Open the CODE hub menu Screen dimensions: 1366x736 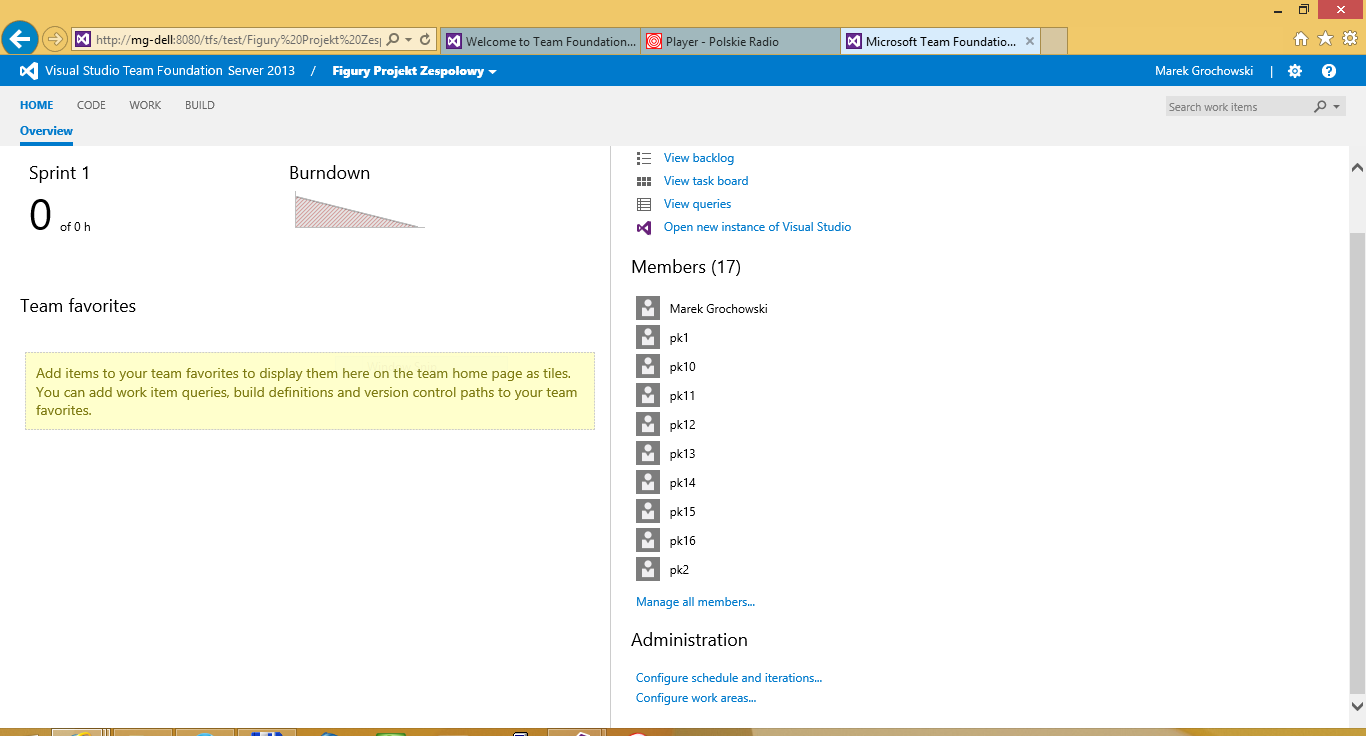click(91, 105)
